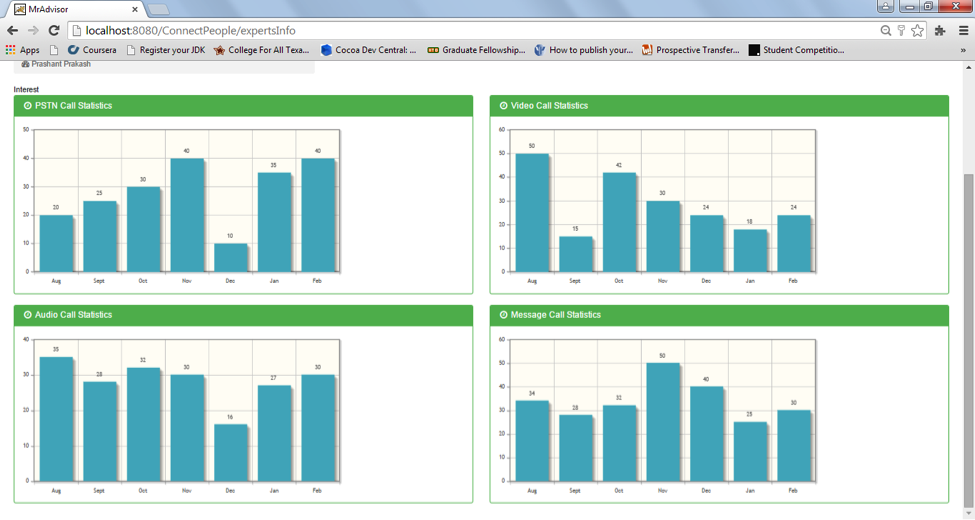Click the Aug bar in Video chart
Image resolution: width=975 pixels, height=520 pixels.
532,213
